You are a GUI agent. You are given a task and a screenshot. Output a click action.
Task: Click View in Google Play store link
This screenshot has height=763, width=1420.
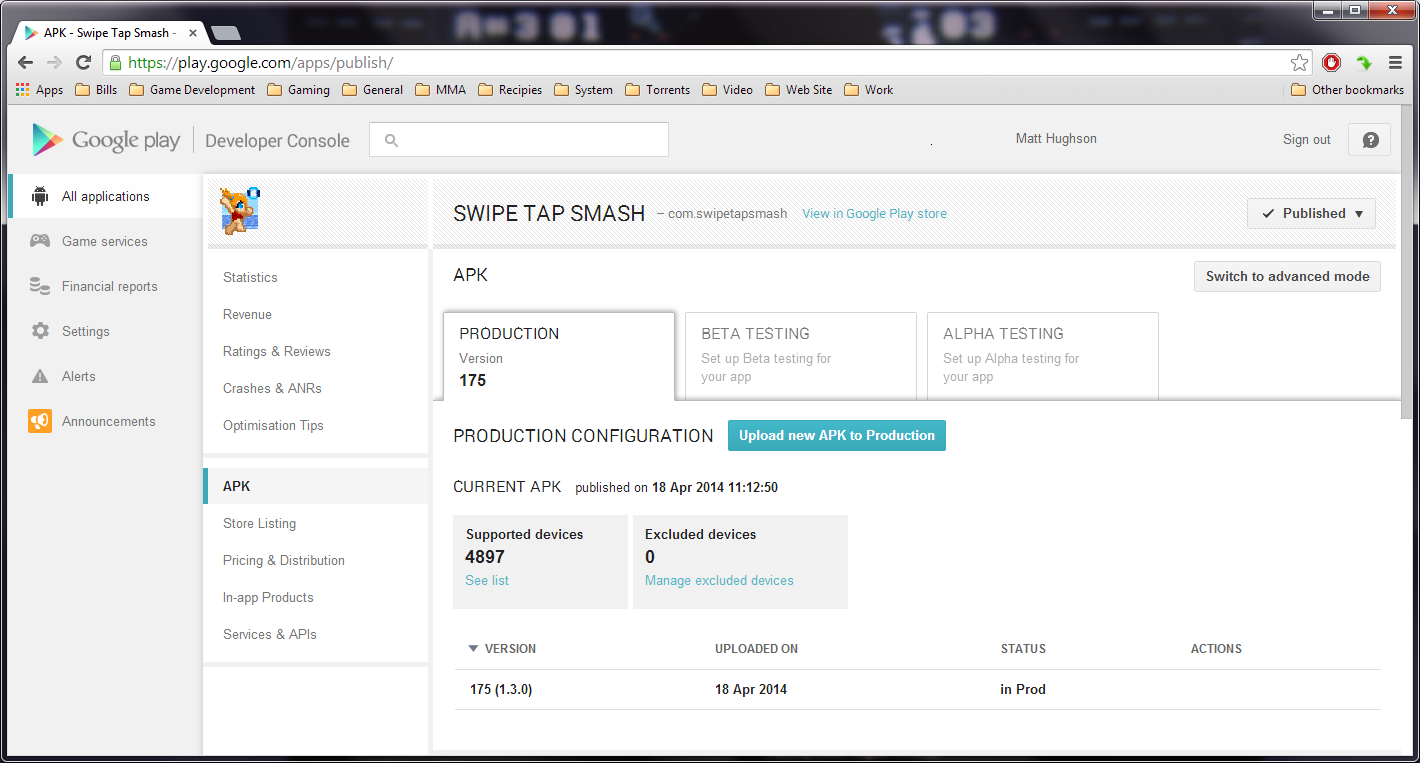click(874, 214)
